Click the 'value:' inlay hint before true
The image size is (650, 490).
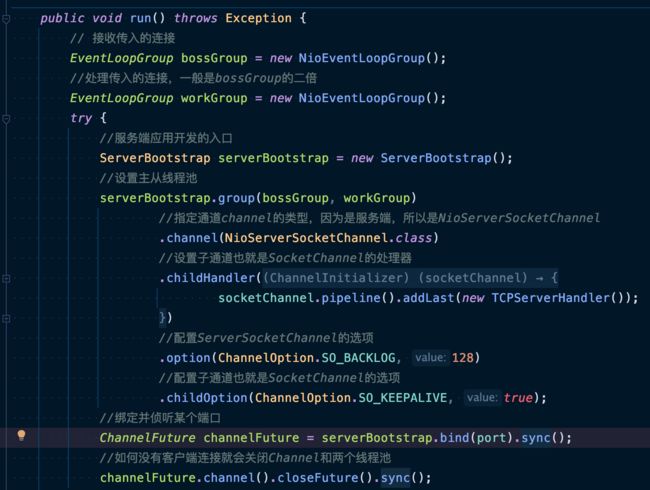(482, 398)
